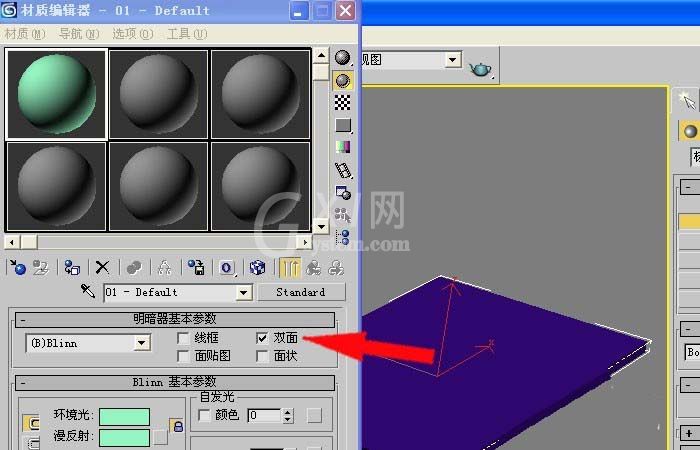Uncheck the 双面 (2-Sided) checkbox
Image resolution: width=700 pixels, height=450 pixels.
point(262,338)
